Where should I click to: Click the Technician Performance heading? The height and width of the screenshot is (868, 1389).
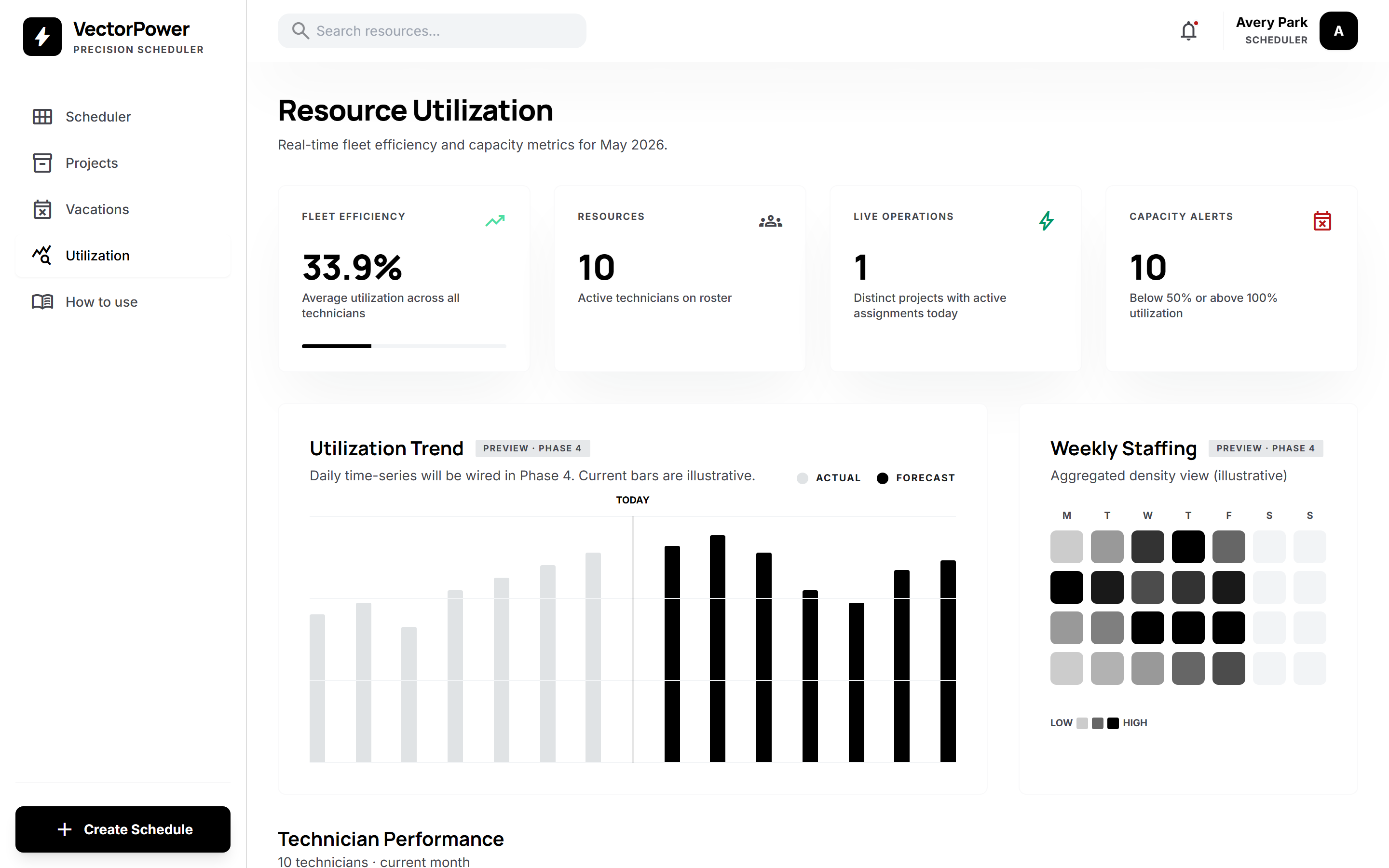click(390, 839)
